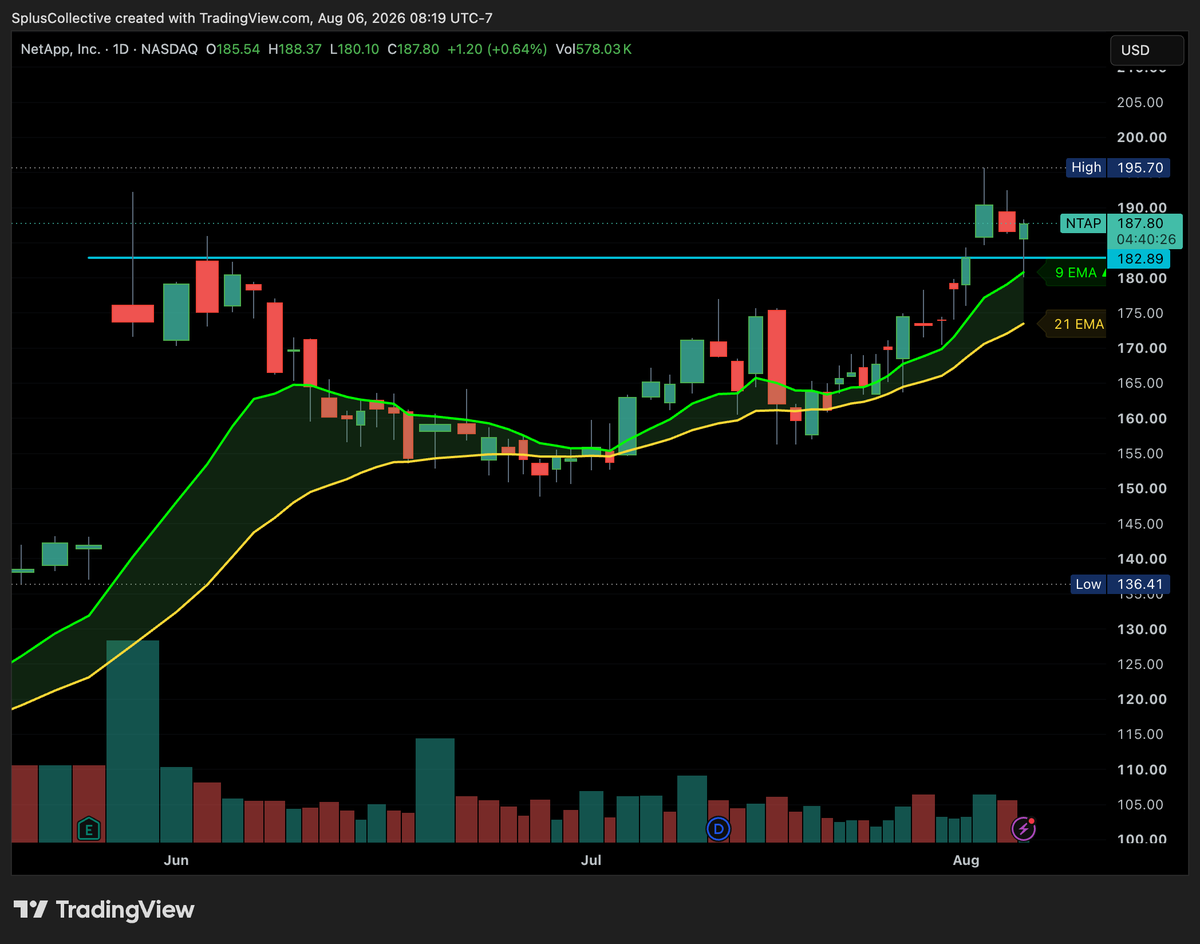The height and width of the screenshot is (944, 1200).
Task: Click the 130.00 price axis label
Action: (x=1140, y=629)
